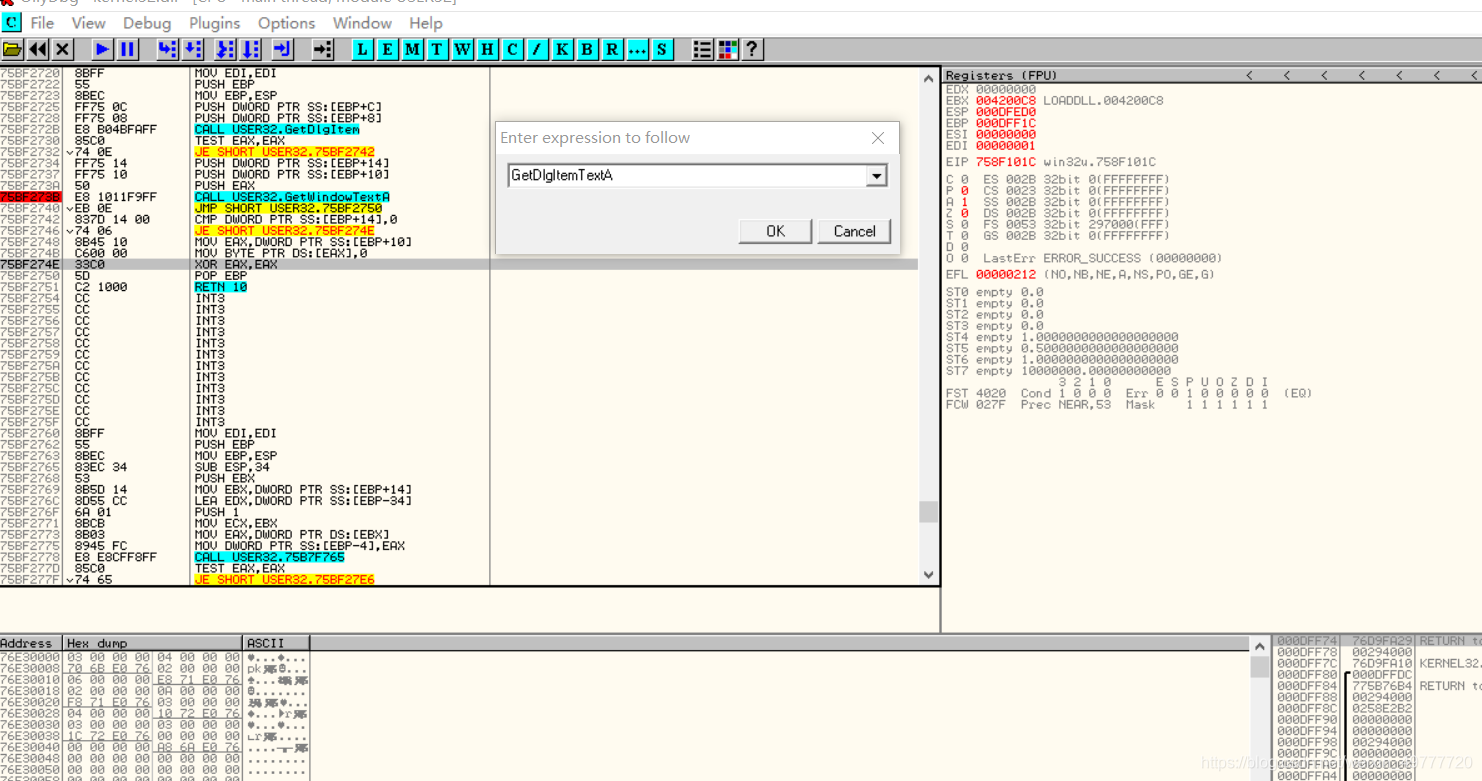Click the Step over toolbar icon
Viewport: 1482px width, 781px height.
pos(192,49)
